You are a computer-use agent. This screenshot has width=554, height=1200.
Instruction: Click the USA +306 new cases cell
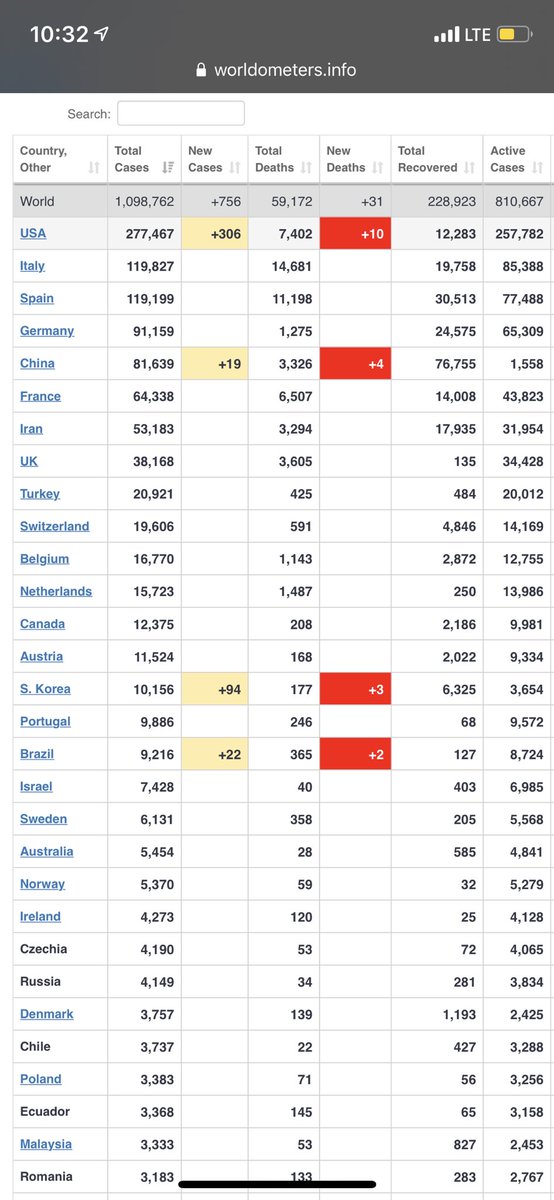click(x=214, y=233)
